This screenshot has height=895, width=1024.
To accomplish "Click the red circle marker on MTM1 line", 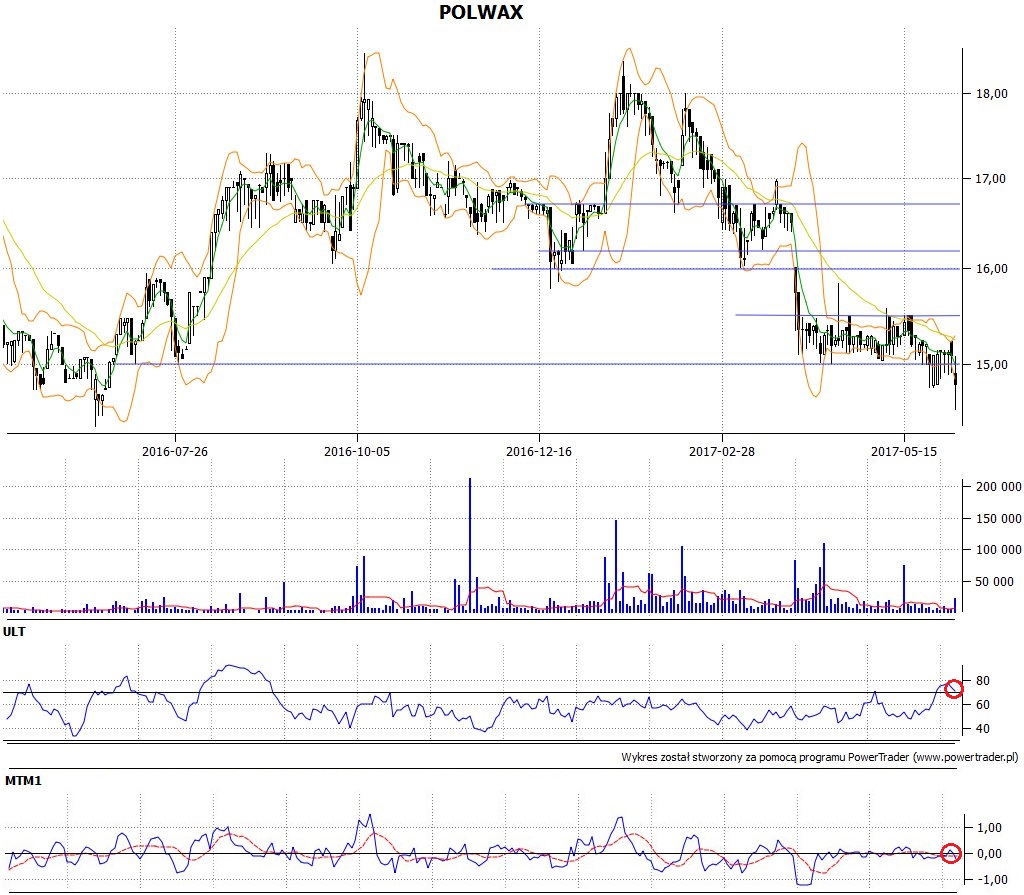I will click(x=951, y=853).
